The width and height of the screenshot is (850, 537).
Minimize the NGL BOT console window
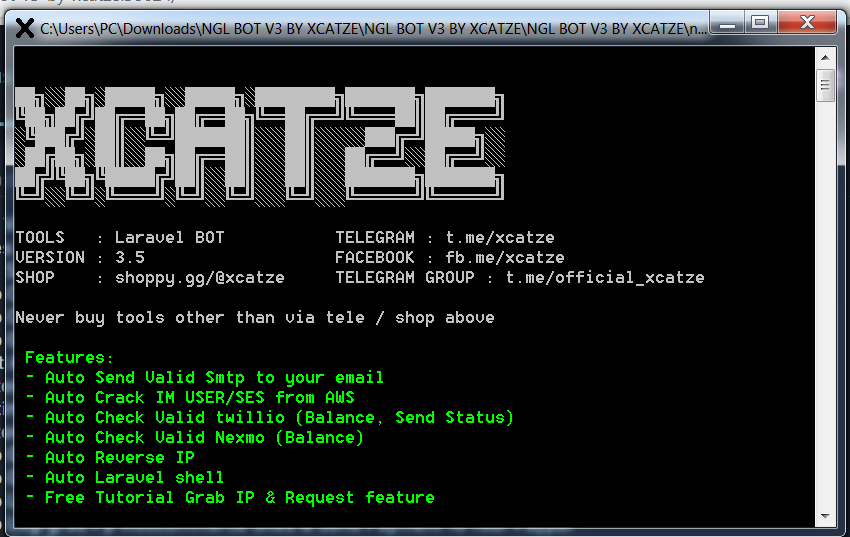coord(729,23)
